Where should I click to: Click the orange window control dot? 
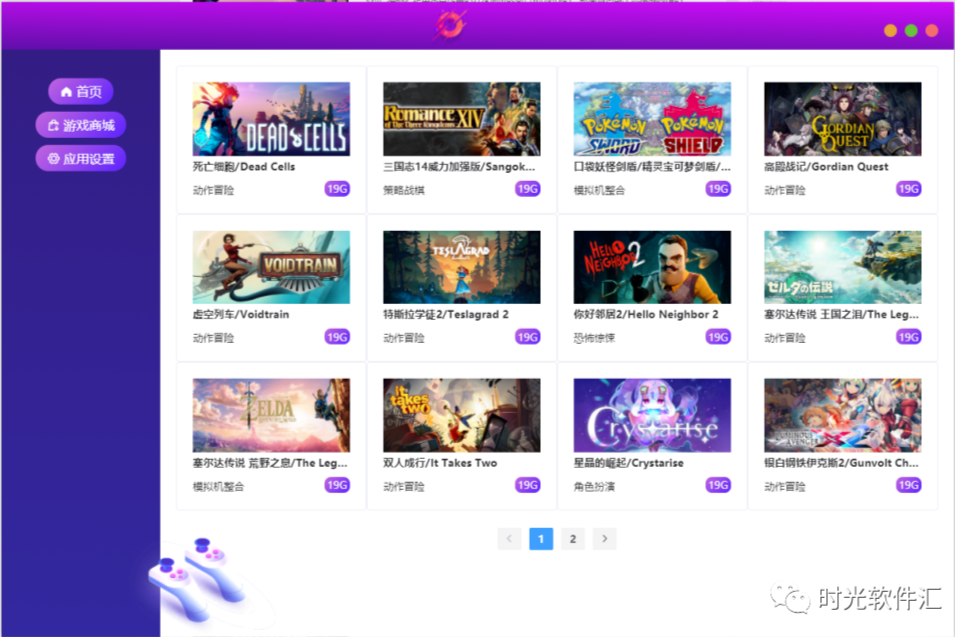[890, 30]
